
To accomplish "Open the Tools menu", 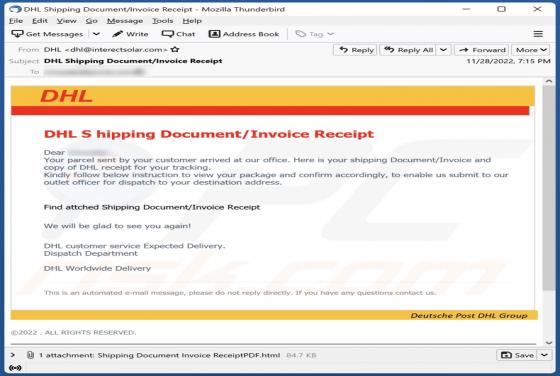I will [162, 21].
